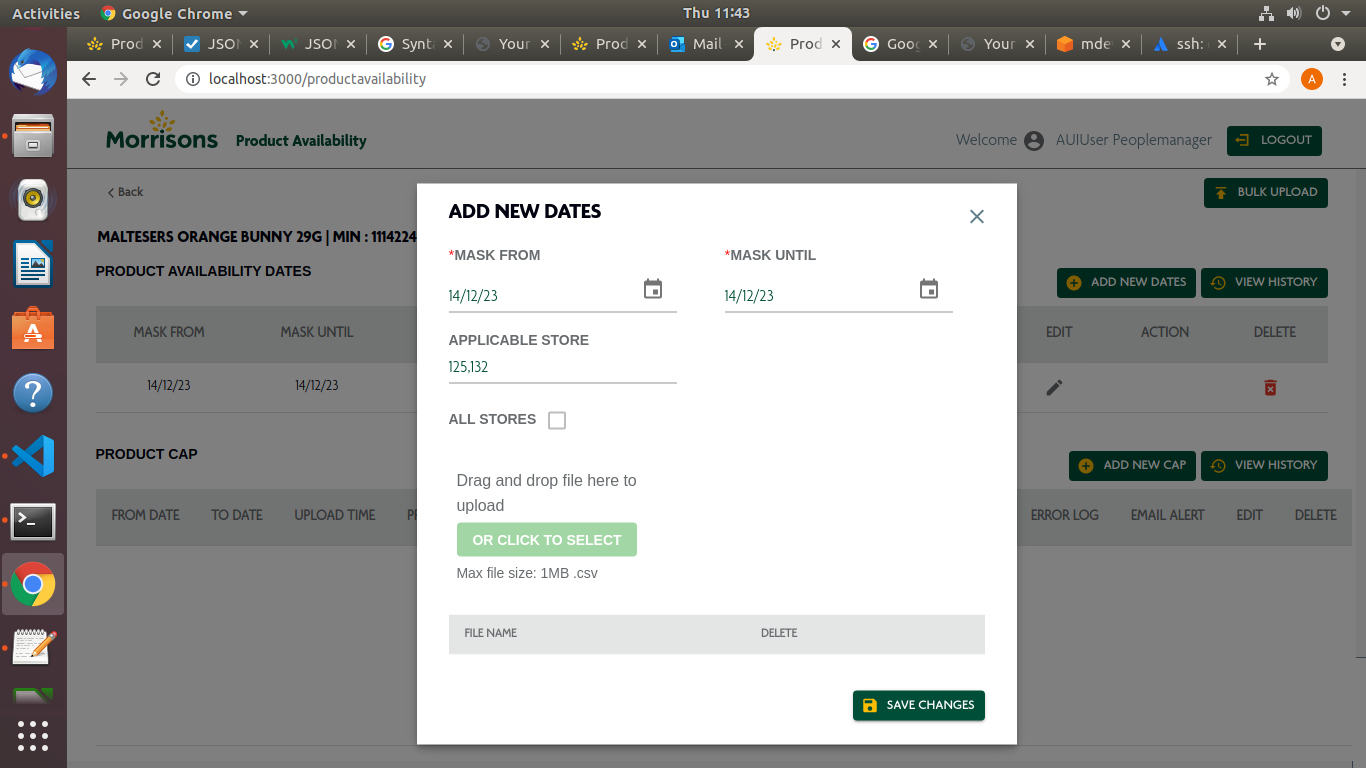Show Applications grid in the dock
1366x768 pixels.
33,736
